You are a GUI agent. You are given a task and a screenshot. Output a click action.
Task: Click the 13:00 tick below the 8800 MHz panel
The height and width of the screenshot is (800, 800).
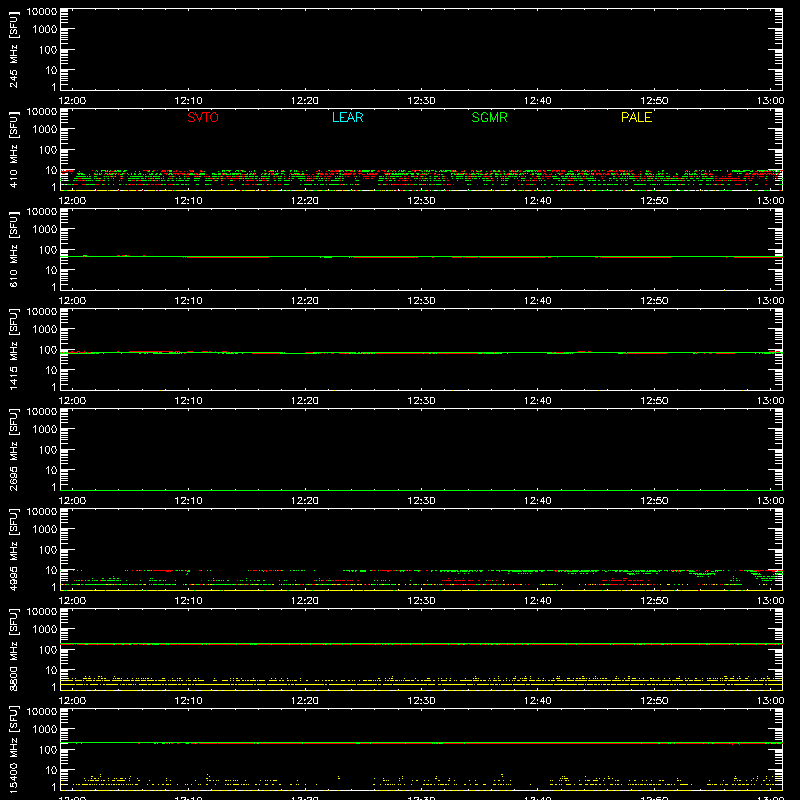(770, 701)
